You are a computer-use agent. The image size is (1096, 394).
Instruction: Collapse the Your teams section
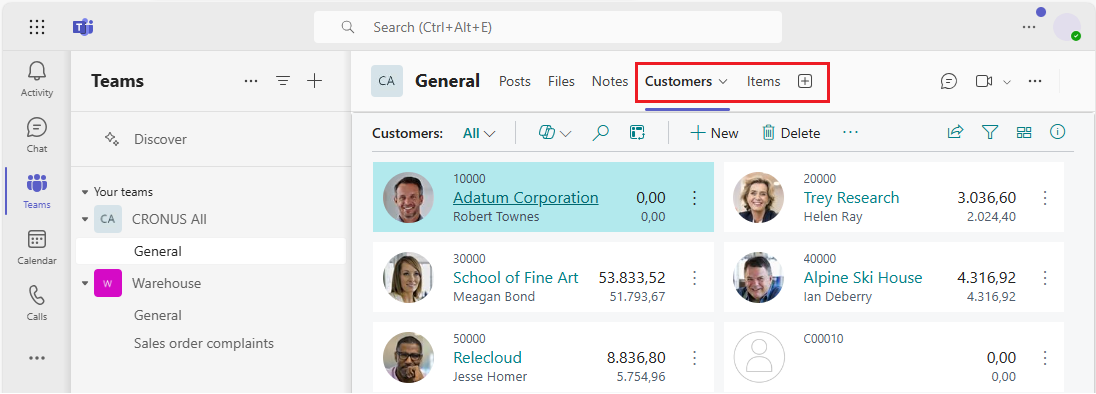85,192
